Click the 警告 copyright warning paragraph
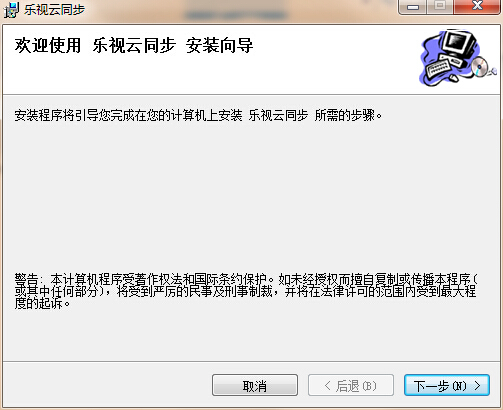This screenshot has height=410, width=503. tap(246, 291)
